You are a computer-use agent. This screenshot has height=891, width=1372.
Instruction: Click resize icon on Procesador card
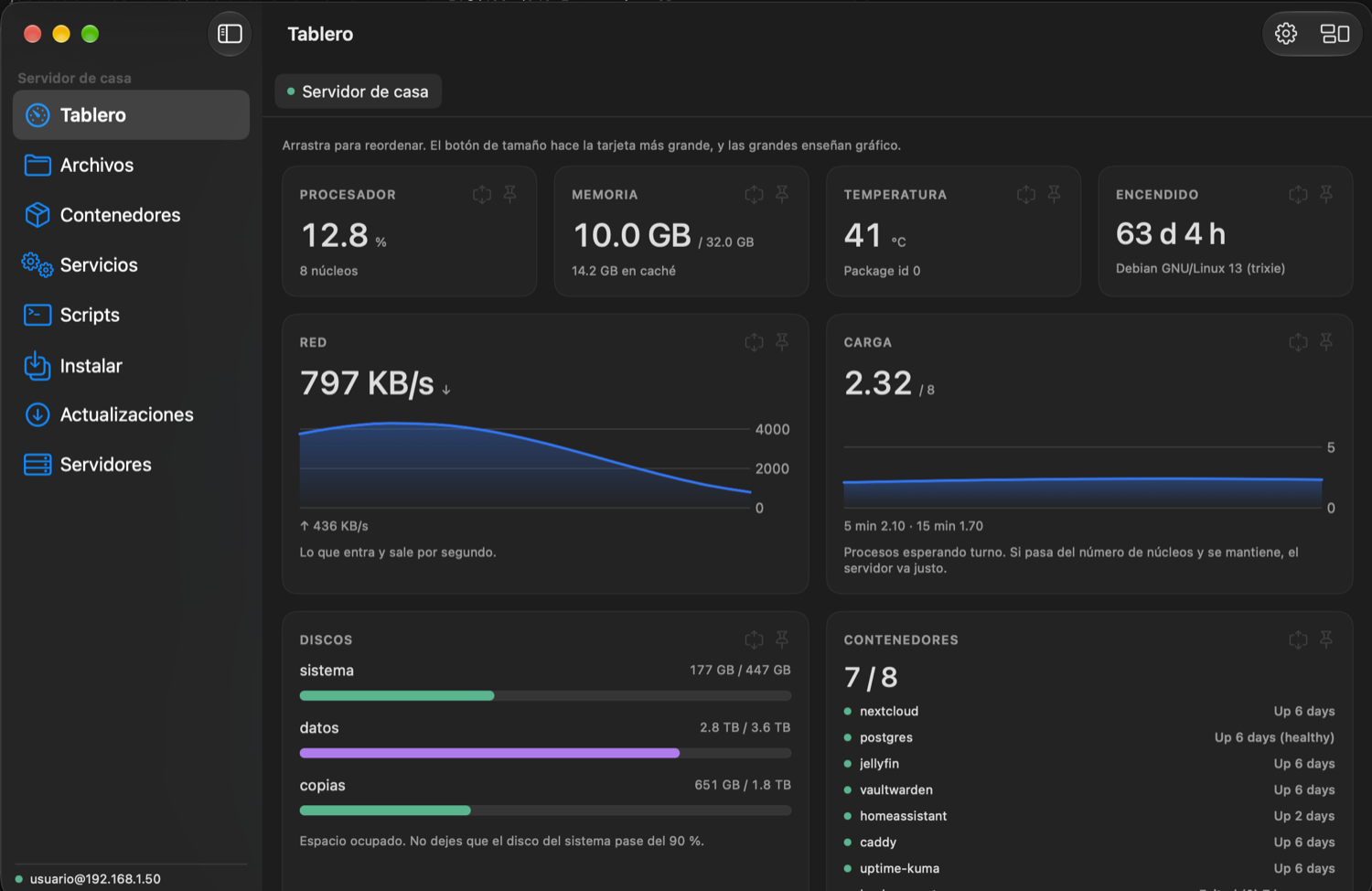click(x=482, y=194)
